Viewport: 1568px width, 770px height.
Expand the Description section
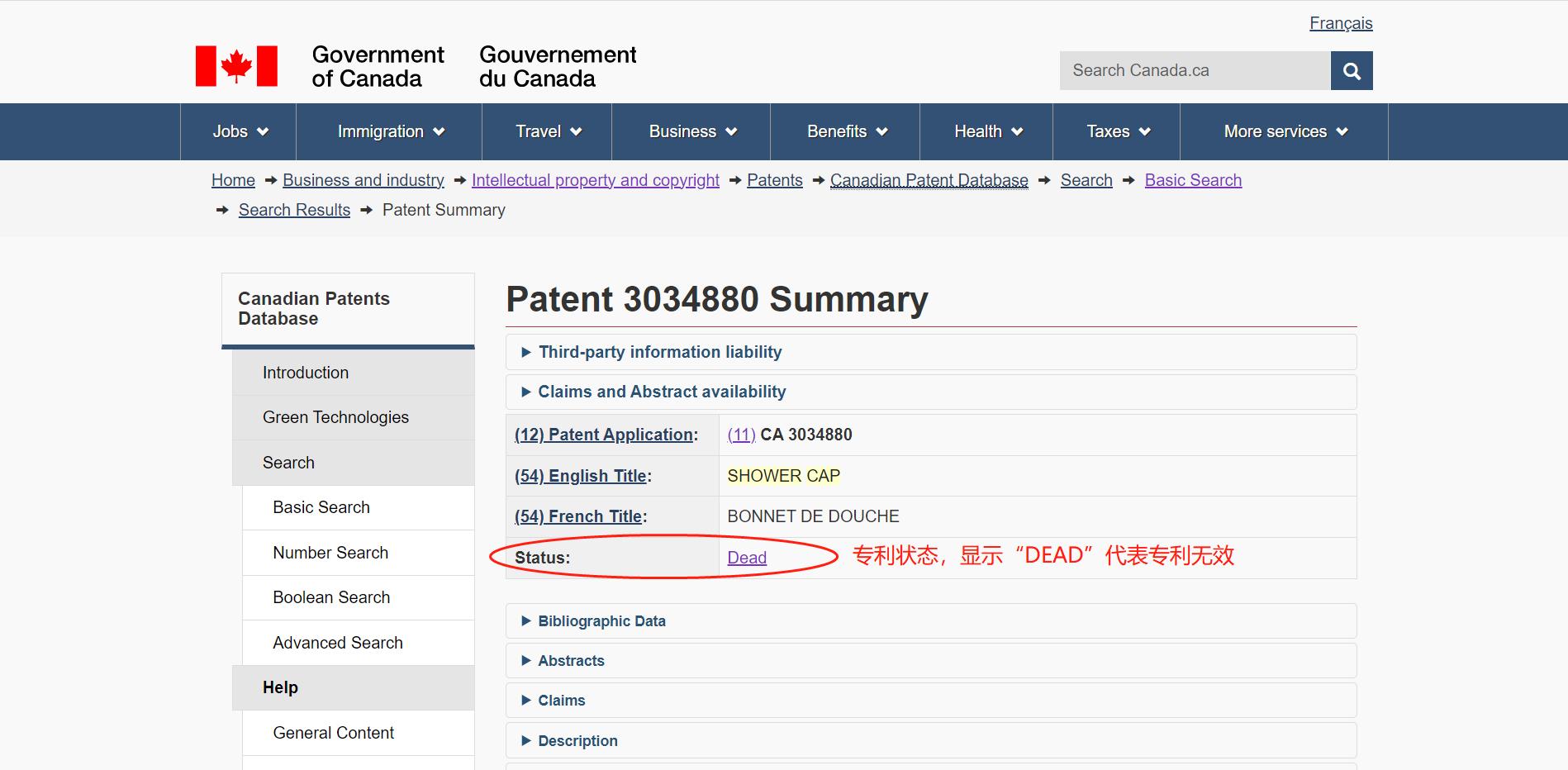click(577, 740)
